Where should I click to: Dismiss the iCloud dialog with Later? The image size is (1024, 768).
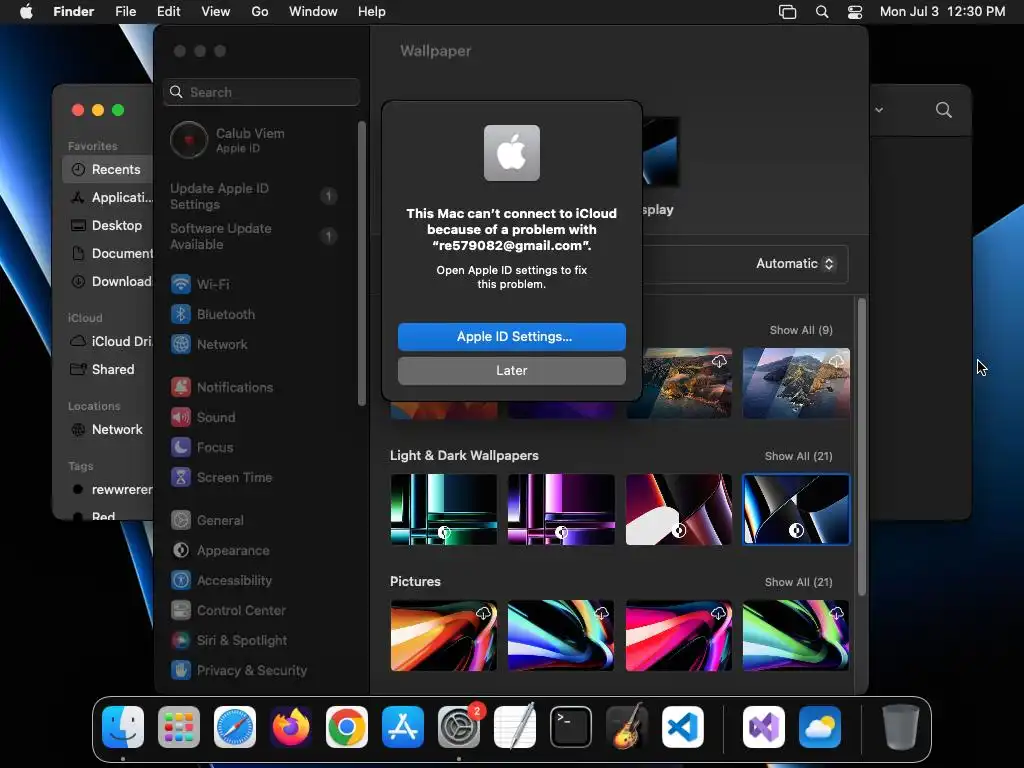point(511,370)
